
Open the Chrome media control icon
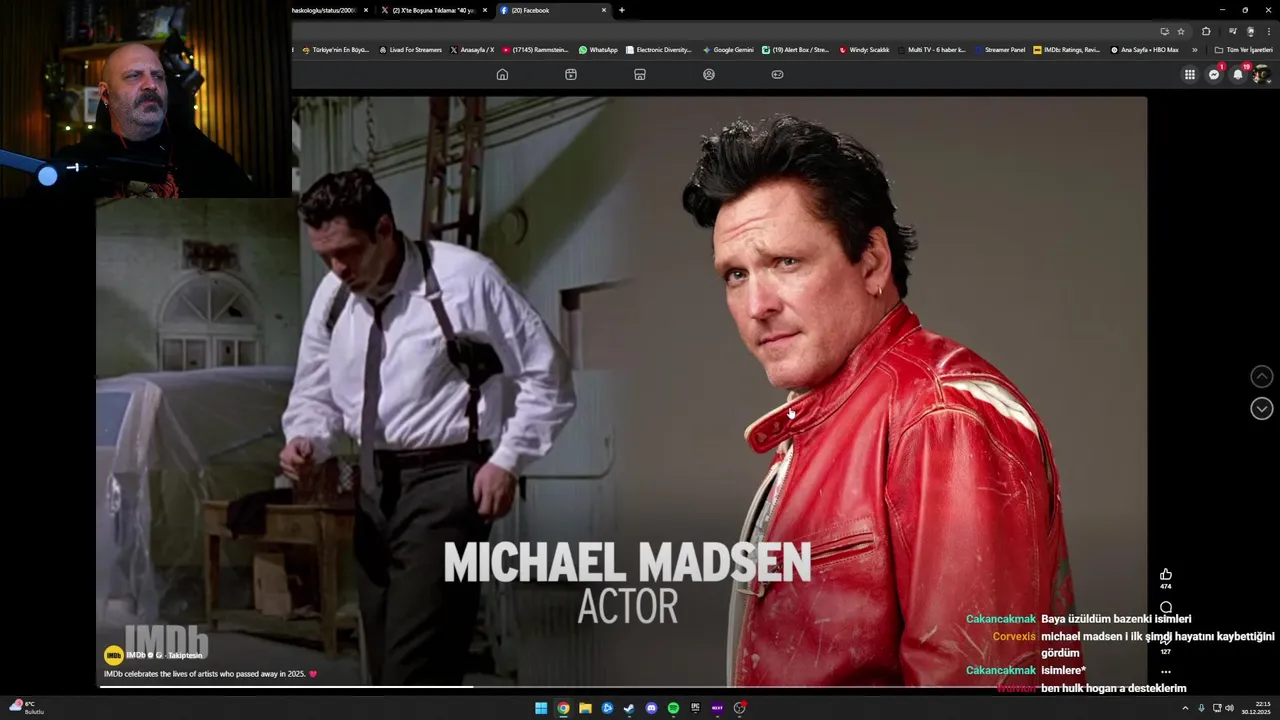(1232, 31)
